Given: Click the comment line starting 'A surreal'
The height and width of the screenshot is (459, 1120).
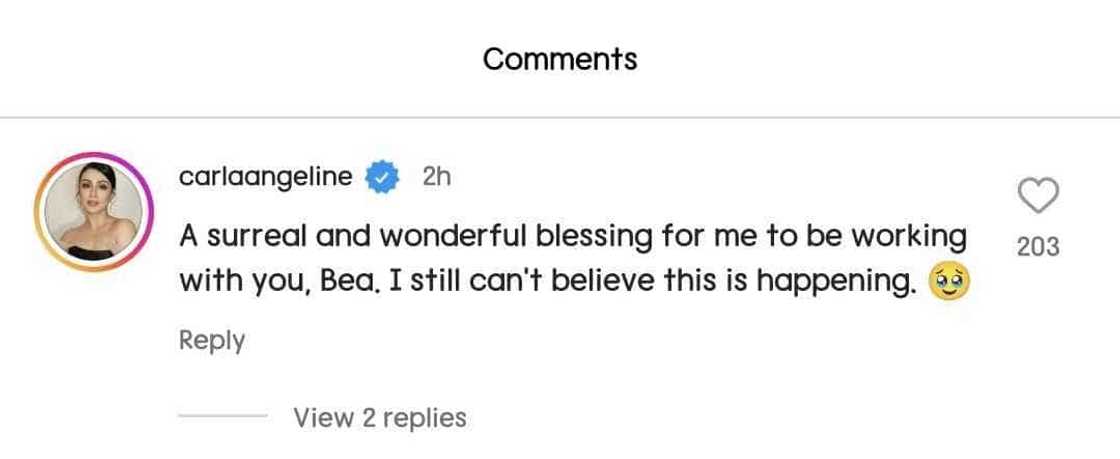Looking at the screenshot, I should [x=572, y=236].
